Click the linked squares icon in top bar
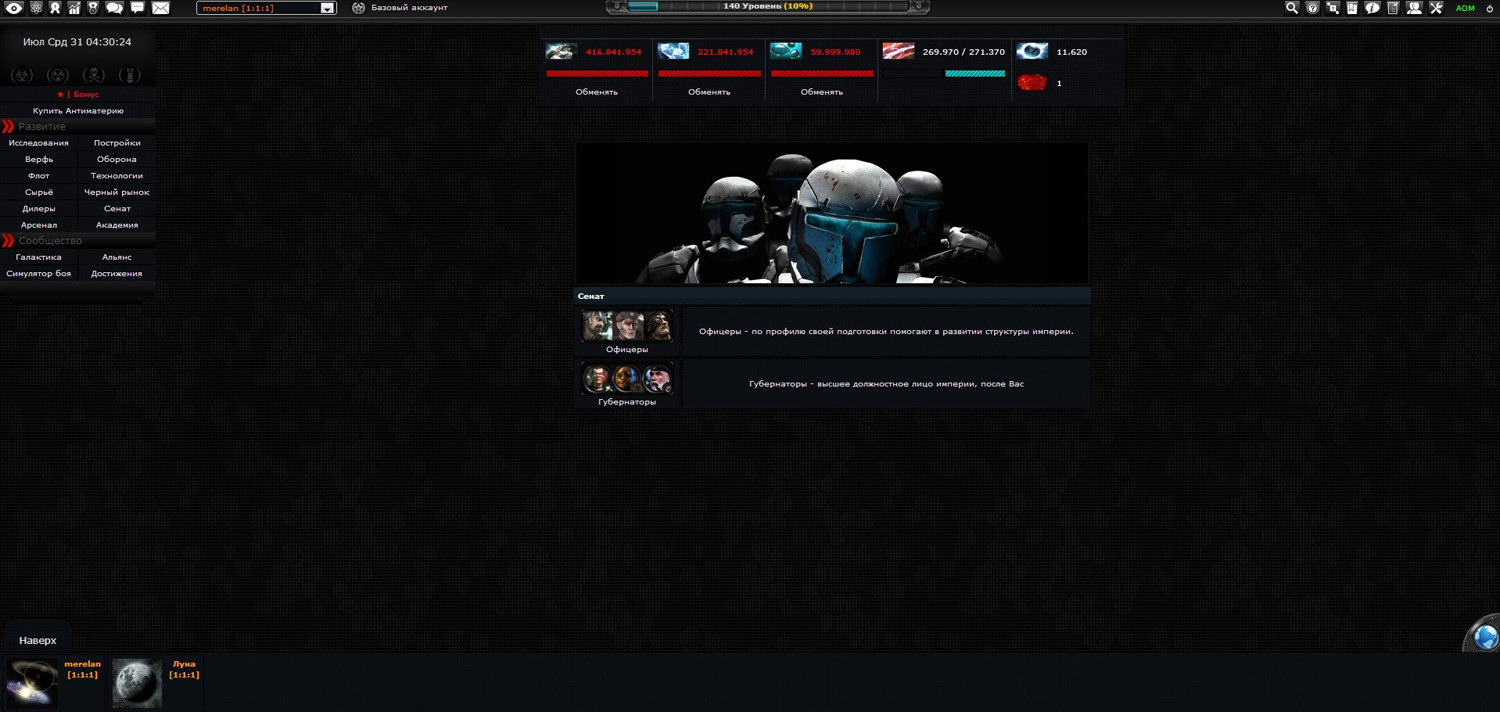Screen dimensions: 1500x712 tap(1333, 8)
